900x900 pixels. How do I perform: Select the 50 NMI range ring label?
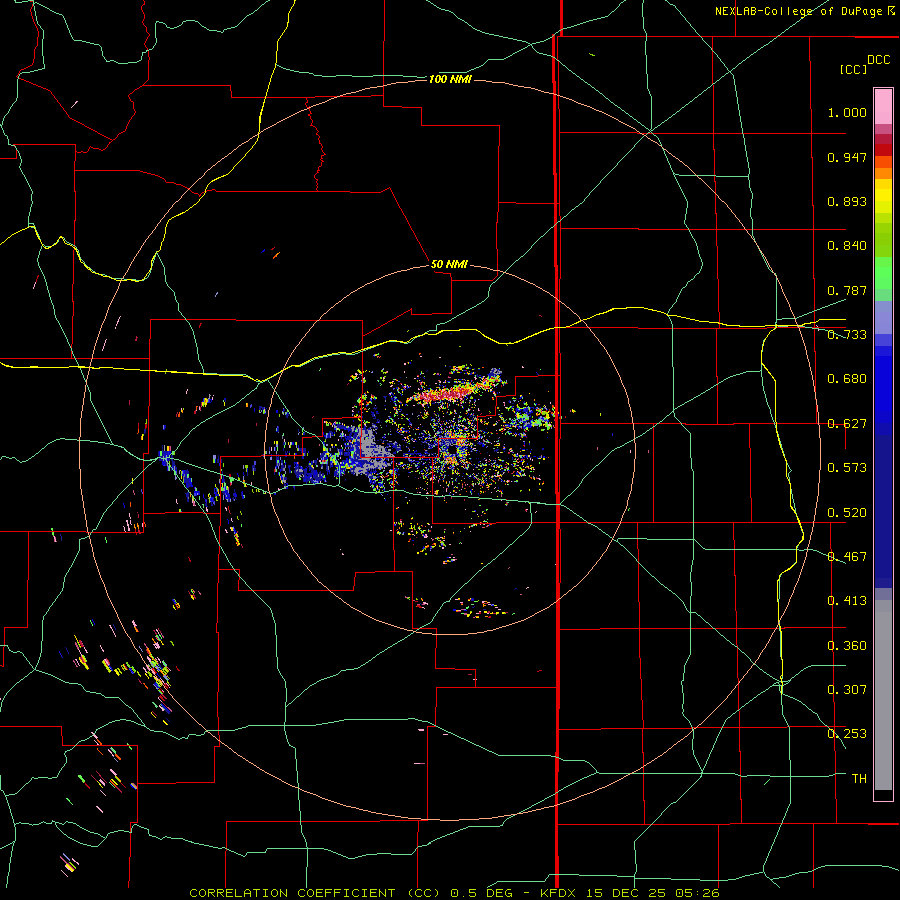point(449,264)
